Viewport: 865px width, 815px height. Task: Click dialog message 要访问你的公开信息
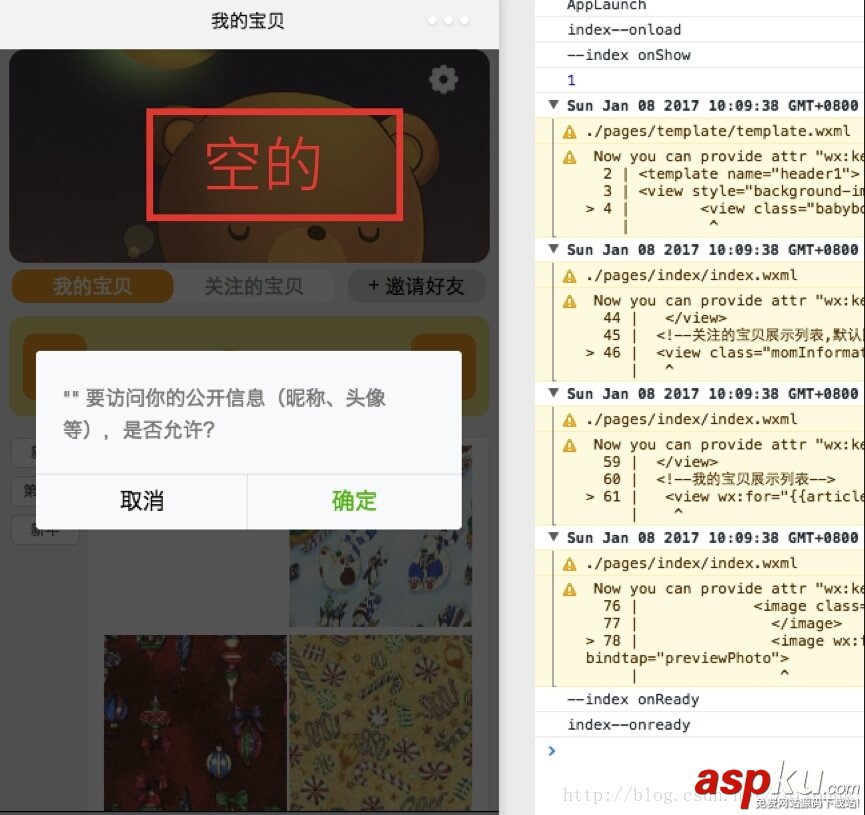tap(225, 413)
